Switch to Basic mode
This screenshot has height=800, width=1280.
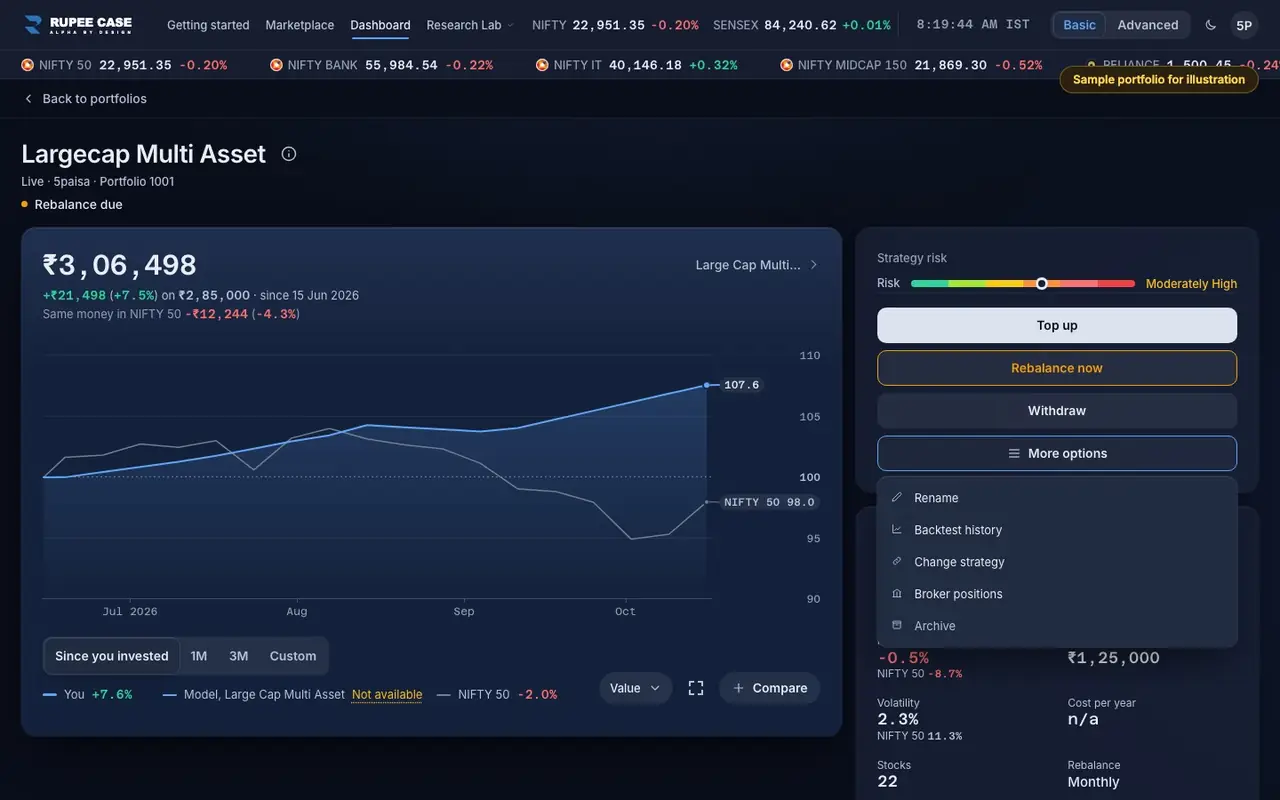point(1079,25)
